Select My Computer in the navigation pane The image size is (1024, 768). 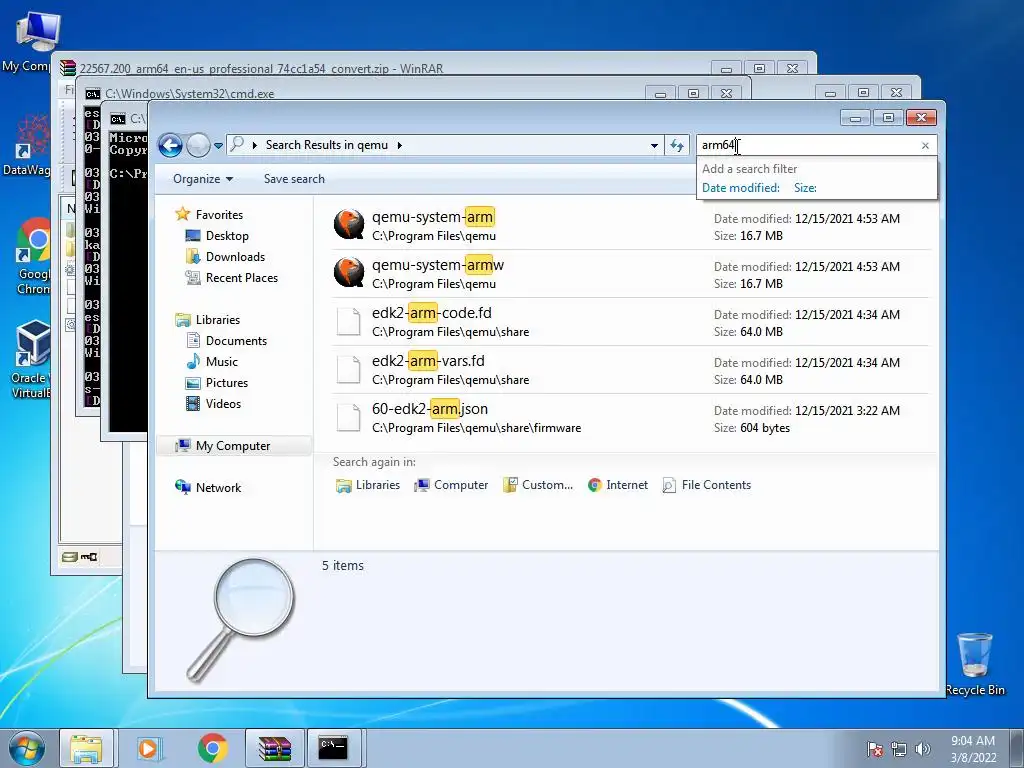tap(232, 445)
